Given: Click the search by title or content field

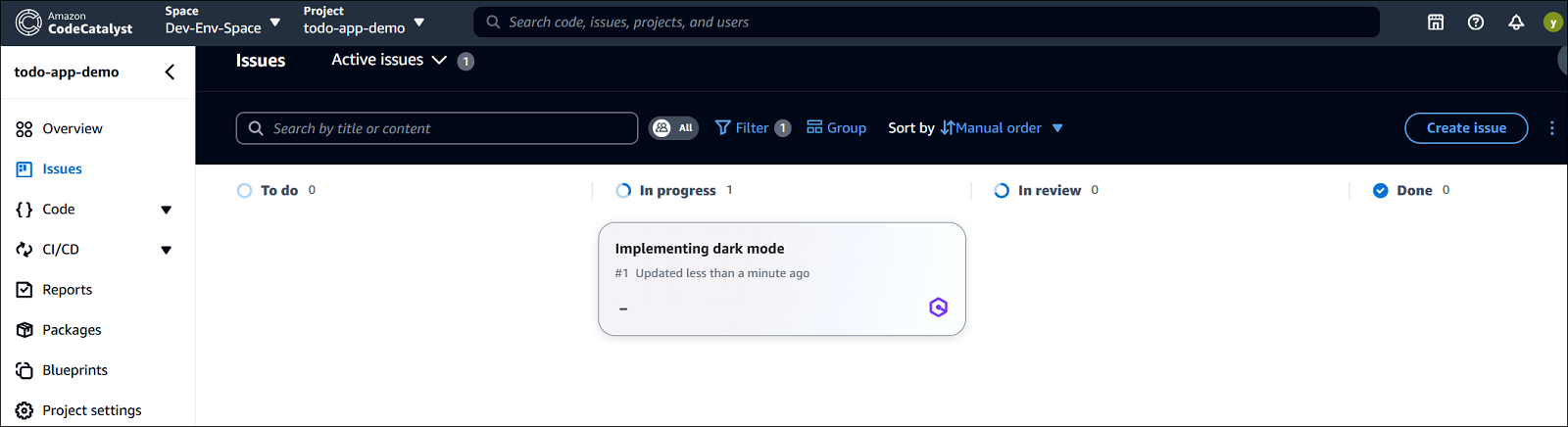Looking at the screenshot, I should pos(437,128).
